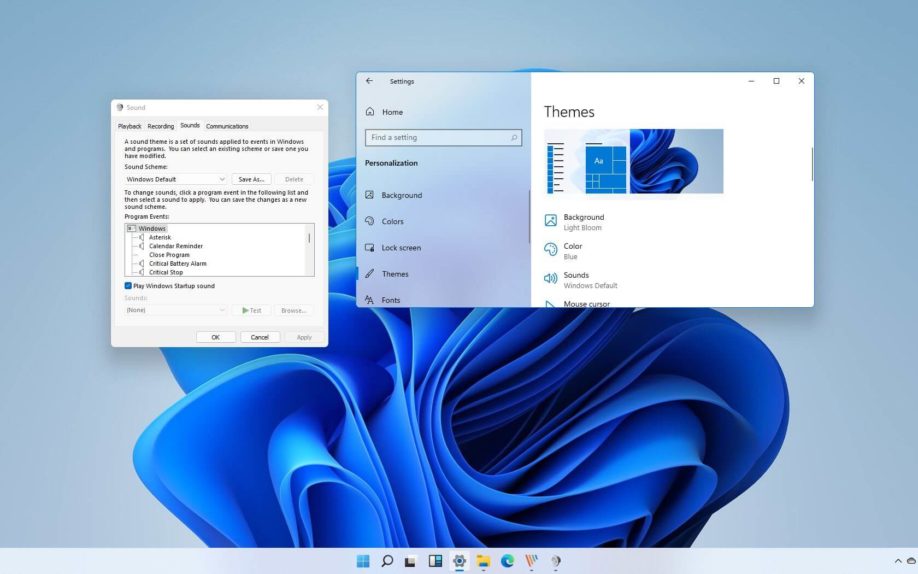
Task: Click speaker icon beside Critical Stop
Action: pos(141,272)
